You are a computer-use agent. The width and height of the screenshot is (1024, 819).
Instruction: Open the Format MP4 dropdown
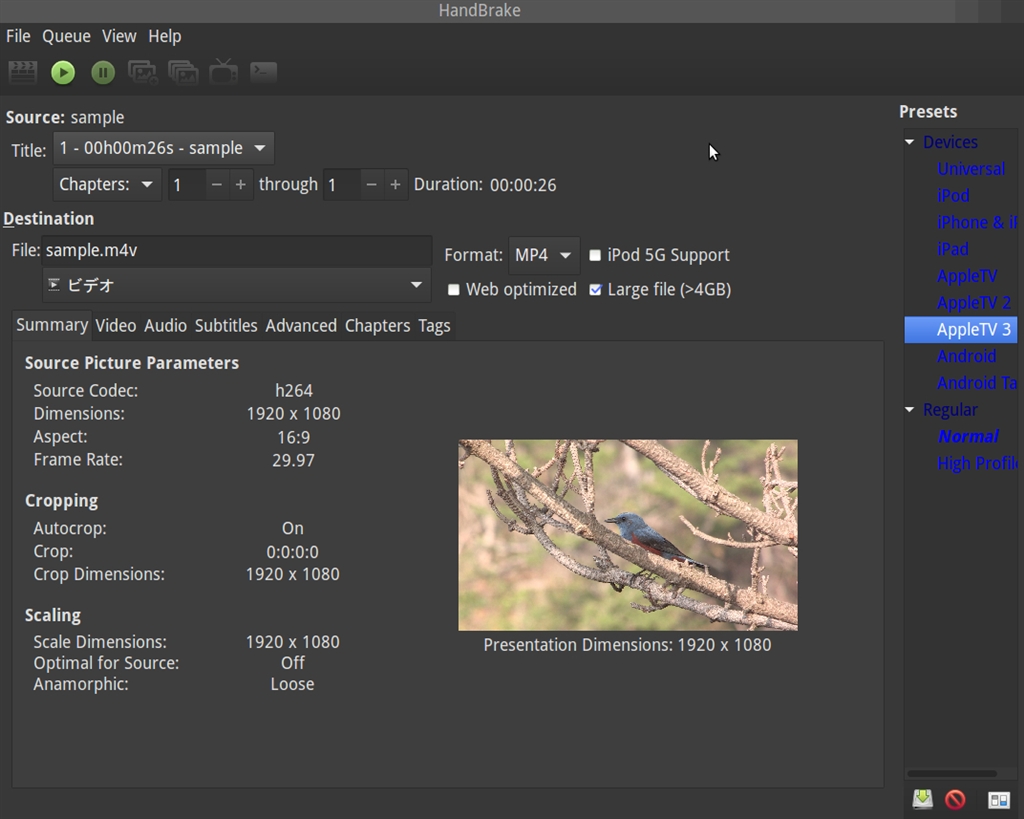[x=543, y=255]
